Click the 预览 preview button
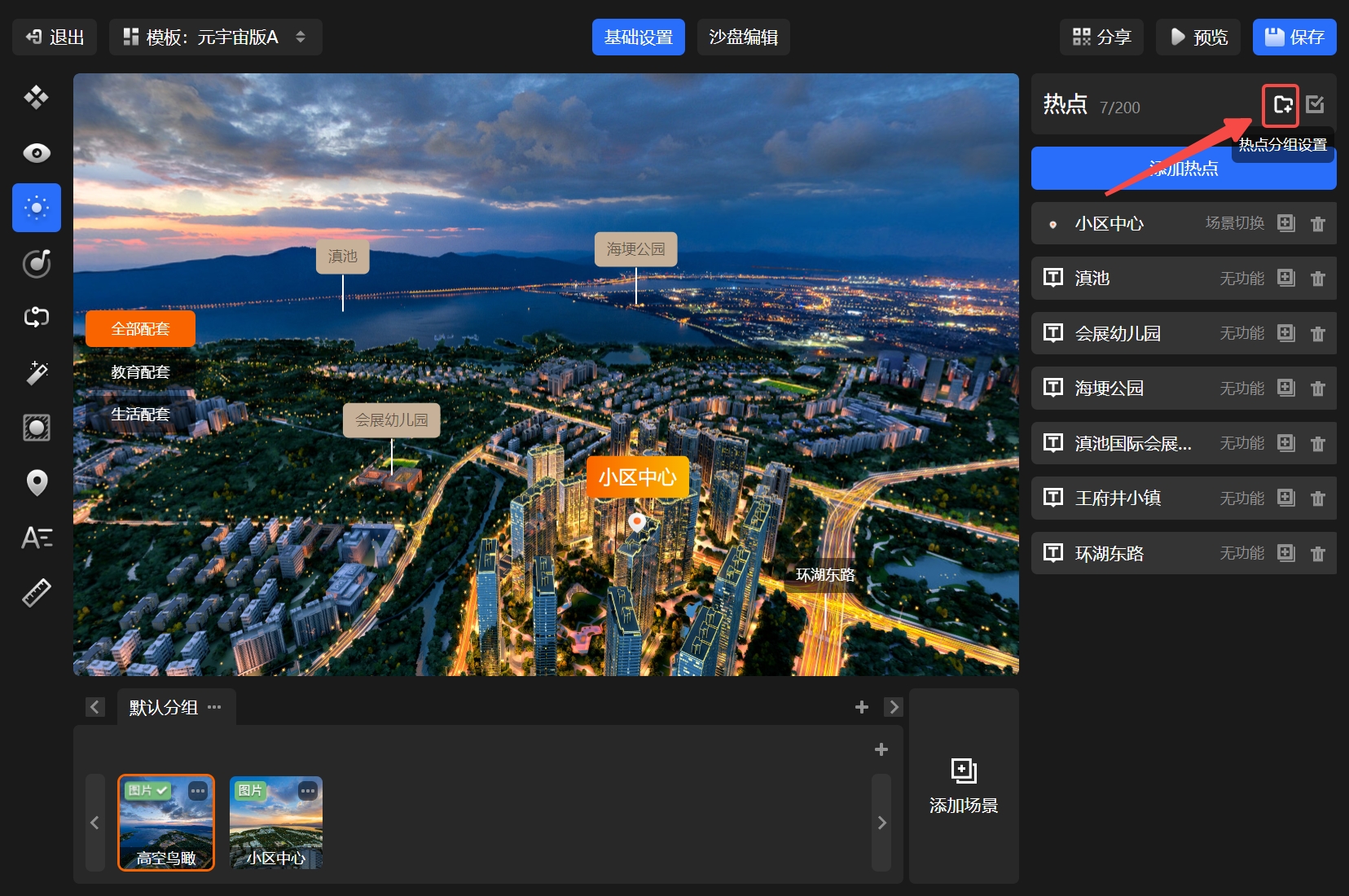 coord(1197,37)
